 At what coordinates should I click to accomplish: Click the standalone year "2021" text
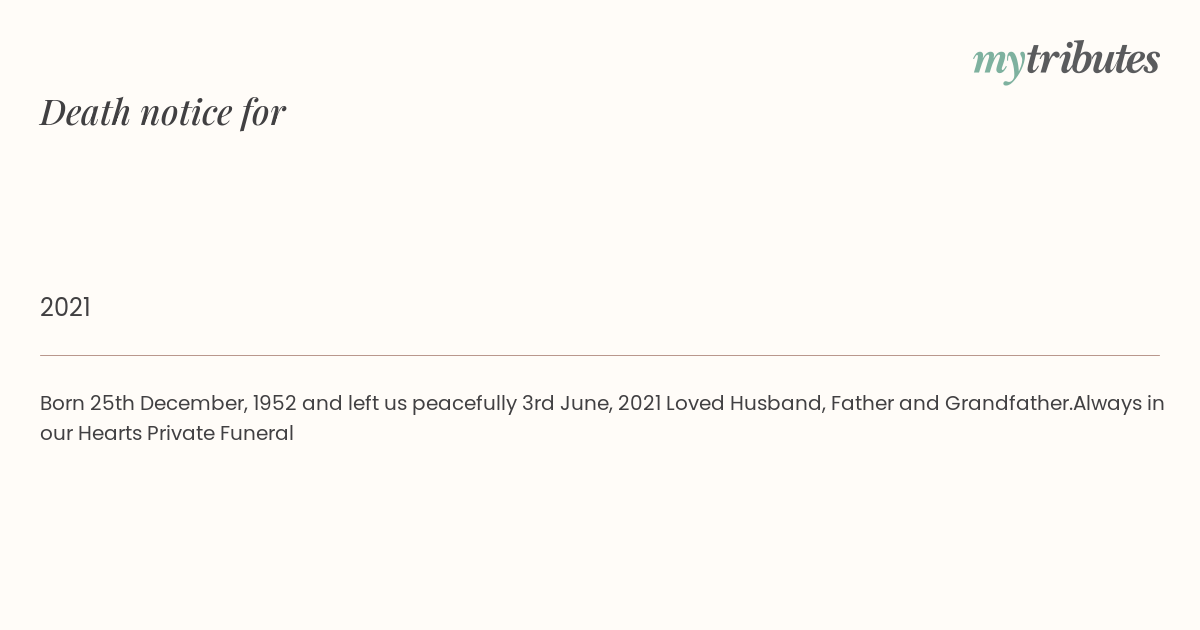[x=65, y=307]
